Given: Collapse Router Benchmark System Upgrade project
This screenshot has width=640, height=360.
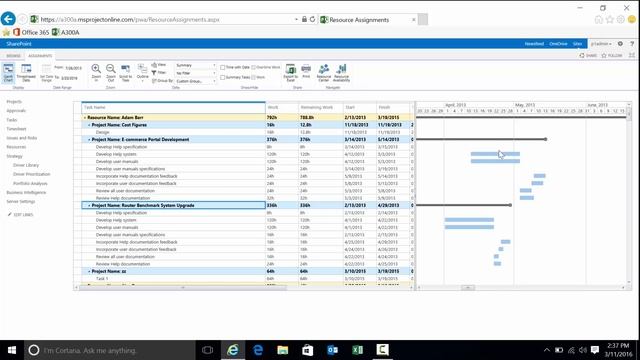Looking at the screenshot, I should (89, 205).
